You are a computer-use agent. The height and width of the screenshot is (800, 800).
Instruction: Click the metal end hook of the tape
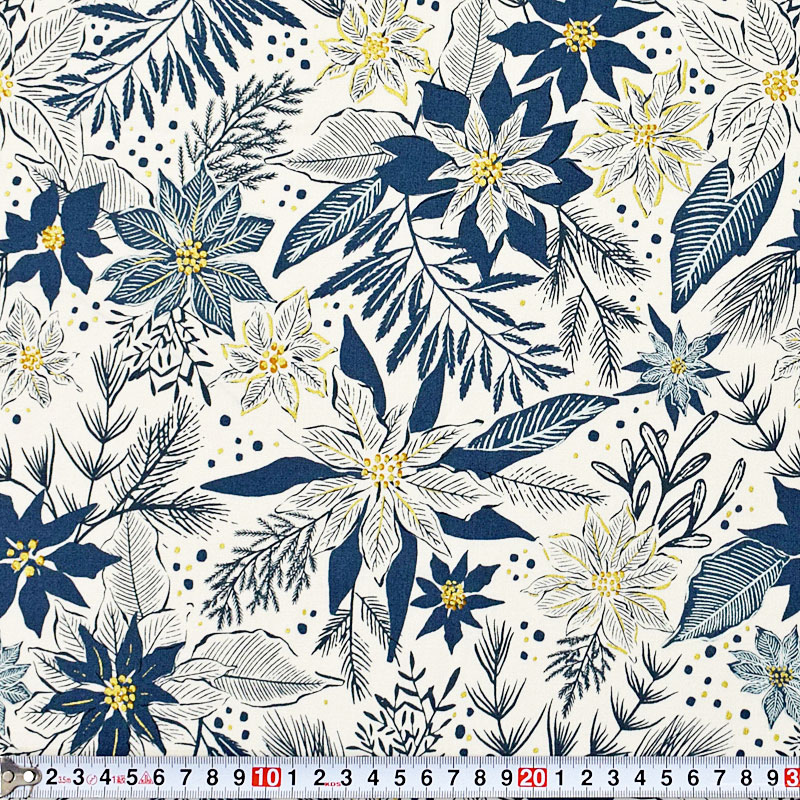click(19, 778)
